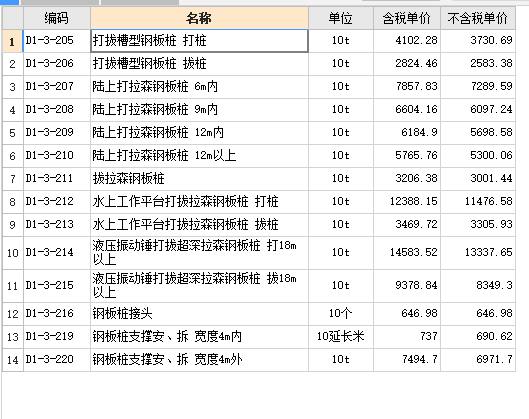Click name 陆上打拉森钢板桩 12m以上
Screen dimensions: 529x419
[x=199, y=156]
